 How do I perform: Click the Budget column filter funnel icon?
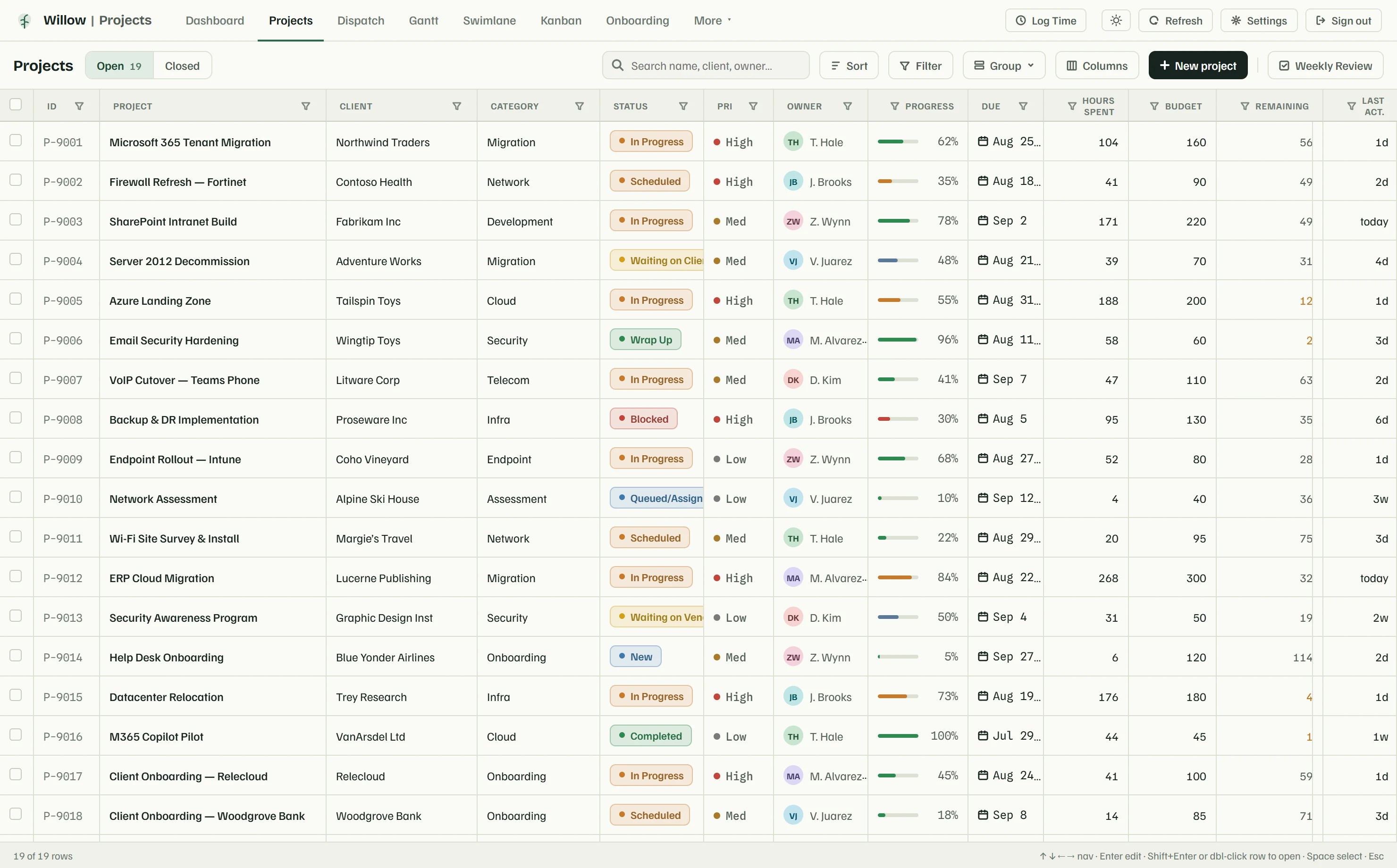click(x=1154, y=106)
